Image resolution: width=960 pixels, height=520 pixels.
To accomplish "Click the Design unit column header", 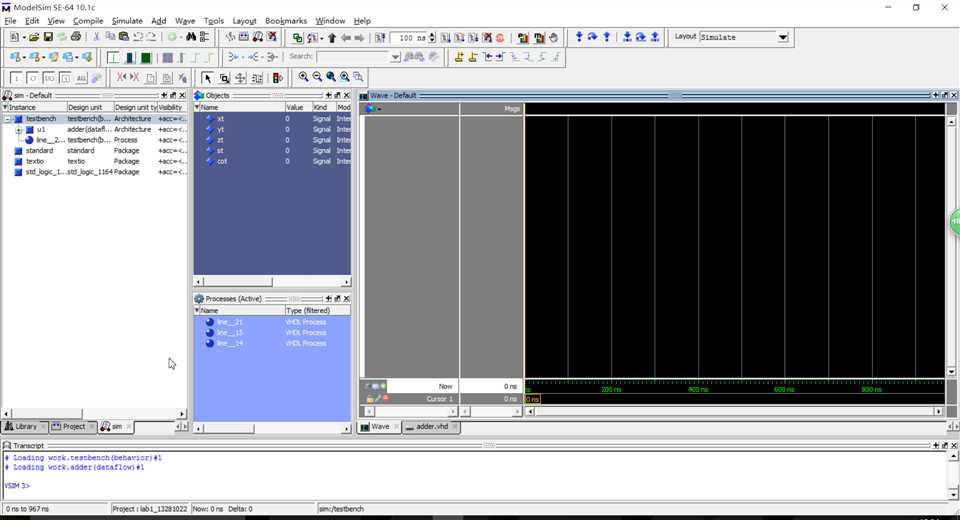I will click(x=89, y=107).
